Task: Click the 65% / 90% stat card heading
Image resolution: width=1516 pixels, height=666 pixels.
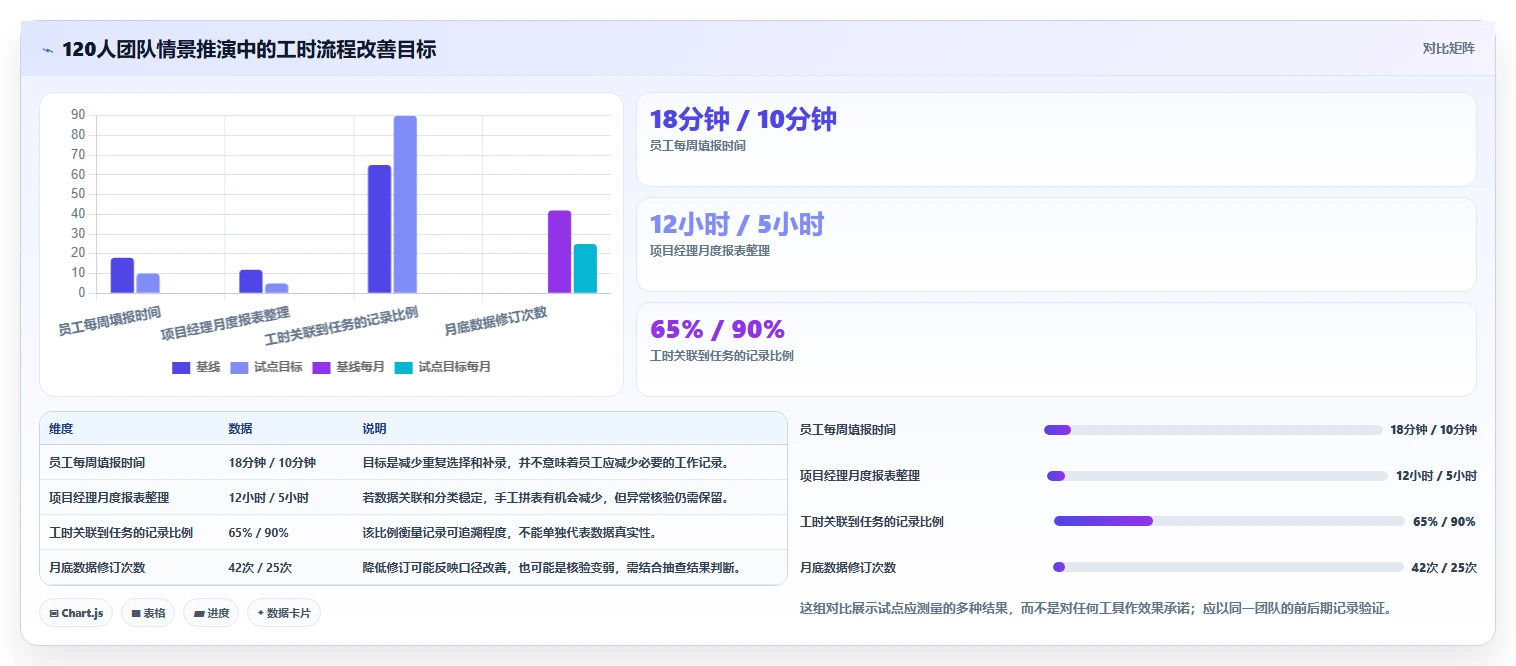Action: coord(717,329)
